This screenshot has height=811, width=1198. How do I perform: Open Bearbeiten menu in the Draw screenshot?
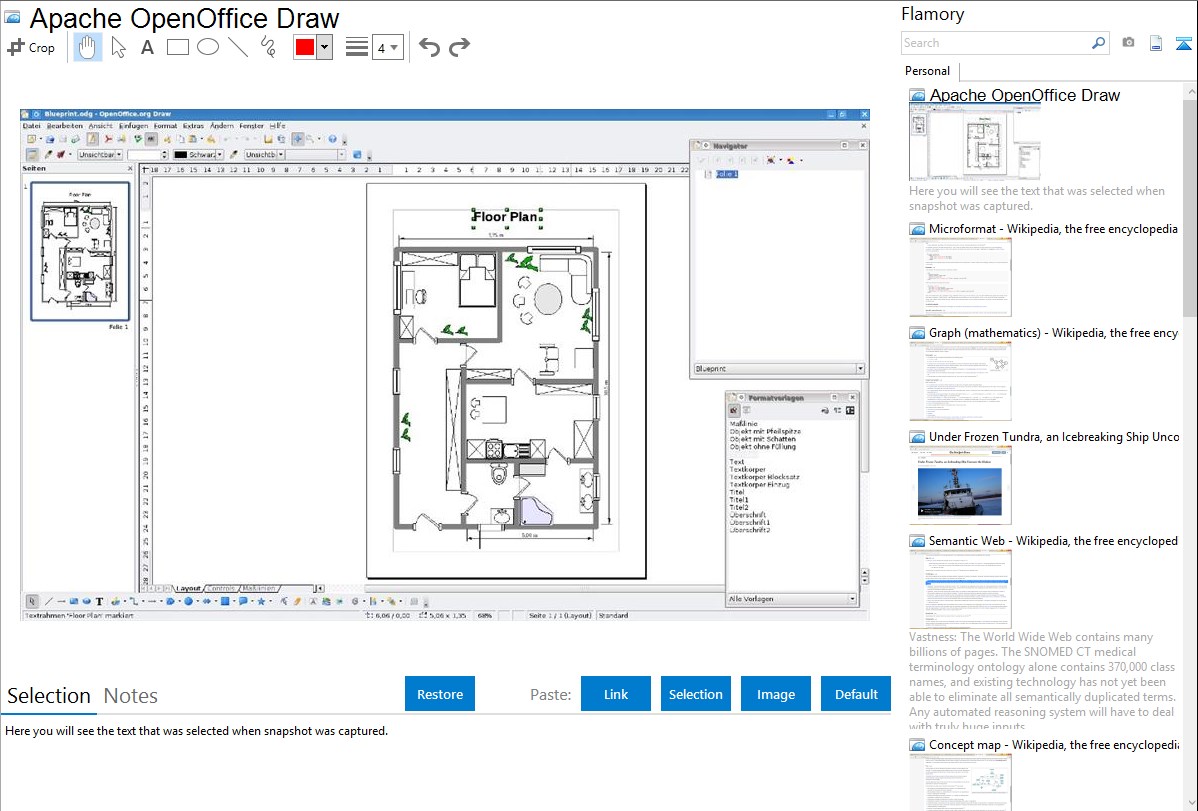65,126
